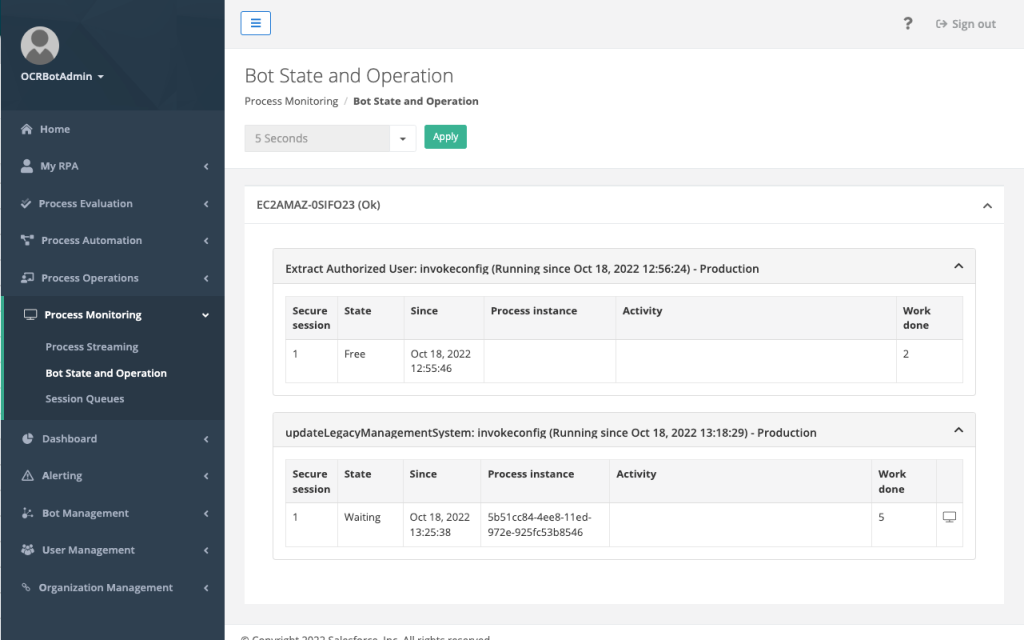Screen dimensions: 1024x640
Task: Expand Process Evaluation chevron
Action: 206,204
